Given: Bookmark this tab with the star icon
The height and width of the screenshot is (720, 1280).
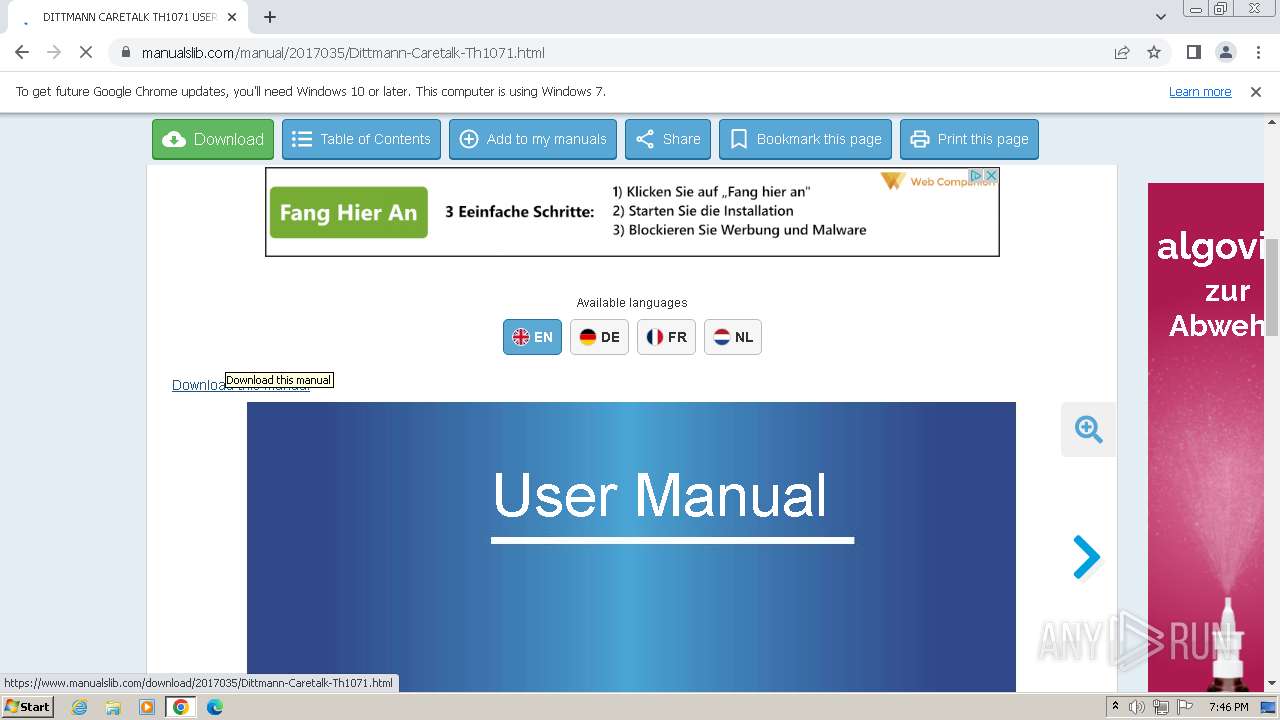Looking at the screenshot, I should [1154, 53].
